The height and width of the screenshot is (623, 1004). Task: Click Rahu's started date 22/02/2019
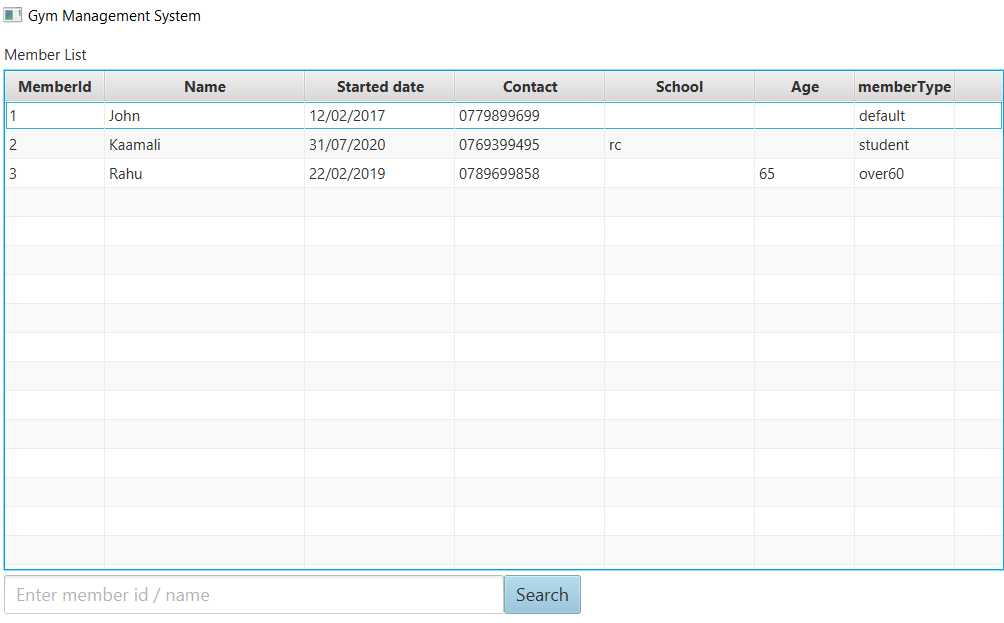(347, 174)
